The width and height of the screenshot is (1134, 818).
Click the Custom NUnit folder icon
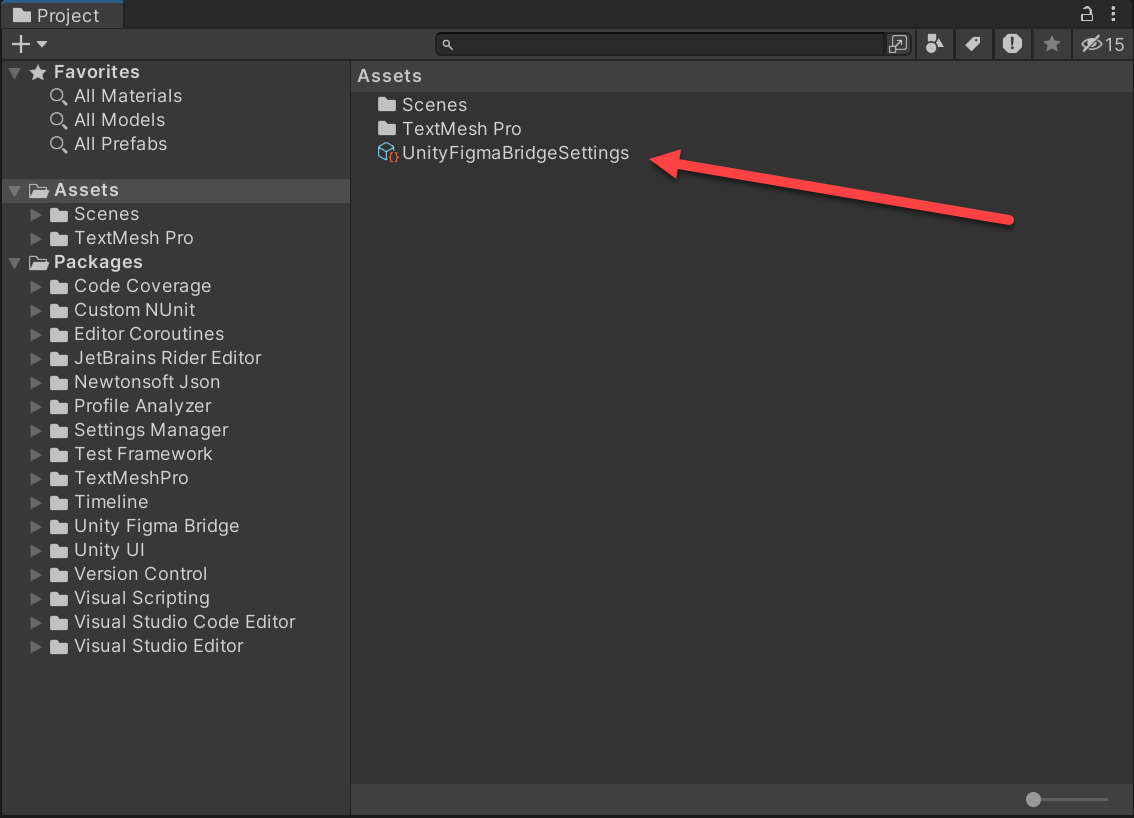coord(59,310)
